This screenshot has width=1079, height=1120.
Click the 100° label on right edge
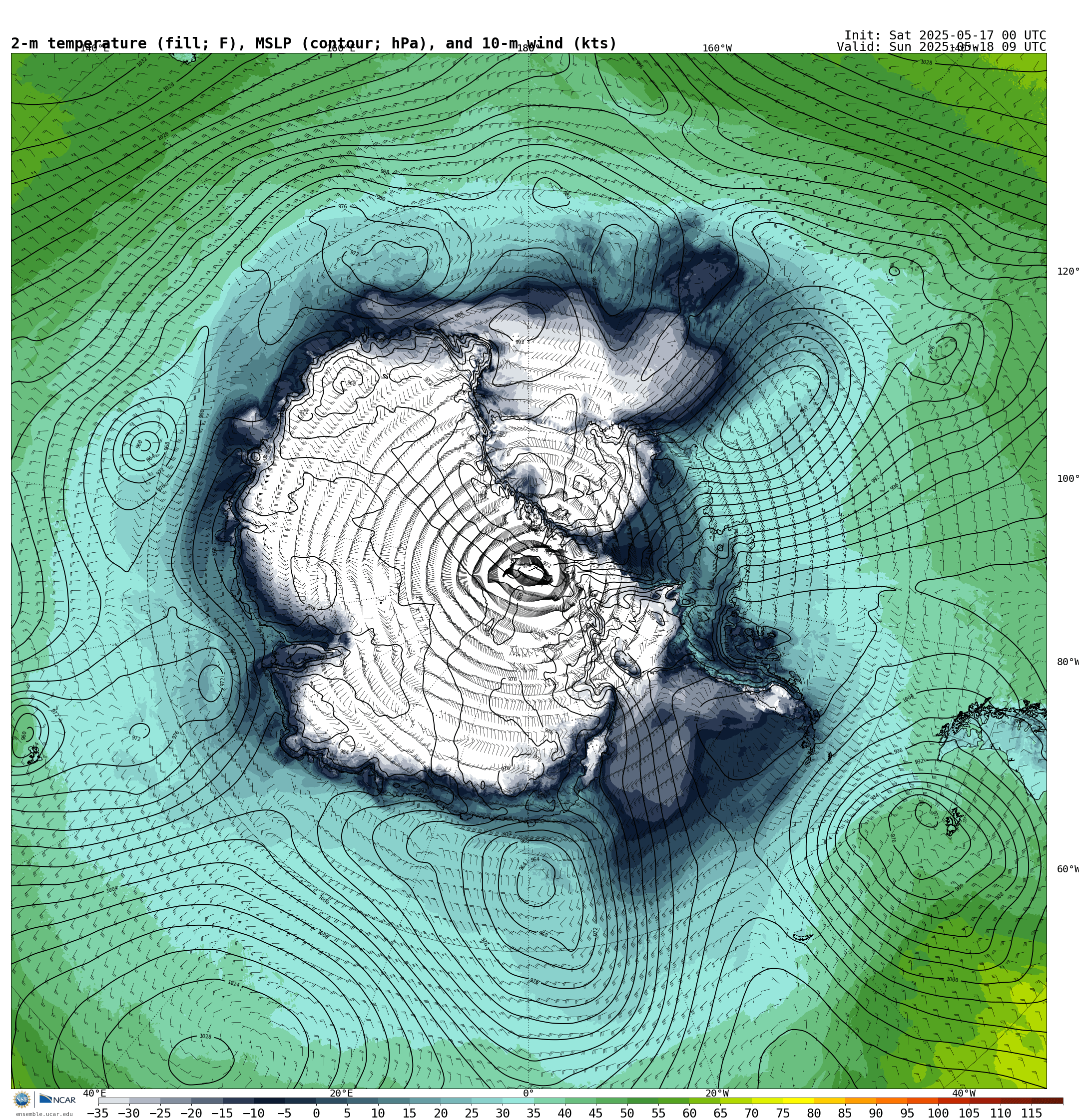click(1068, 479)
